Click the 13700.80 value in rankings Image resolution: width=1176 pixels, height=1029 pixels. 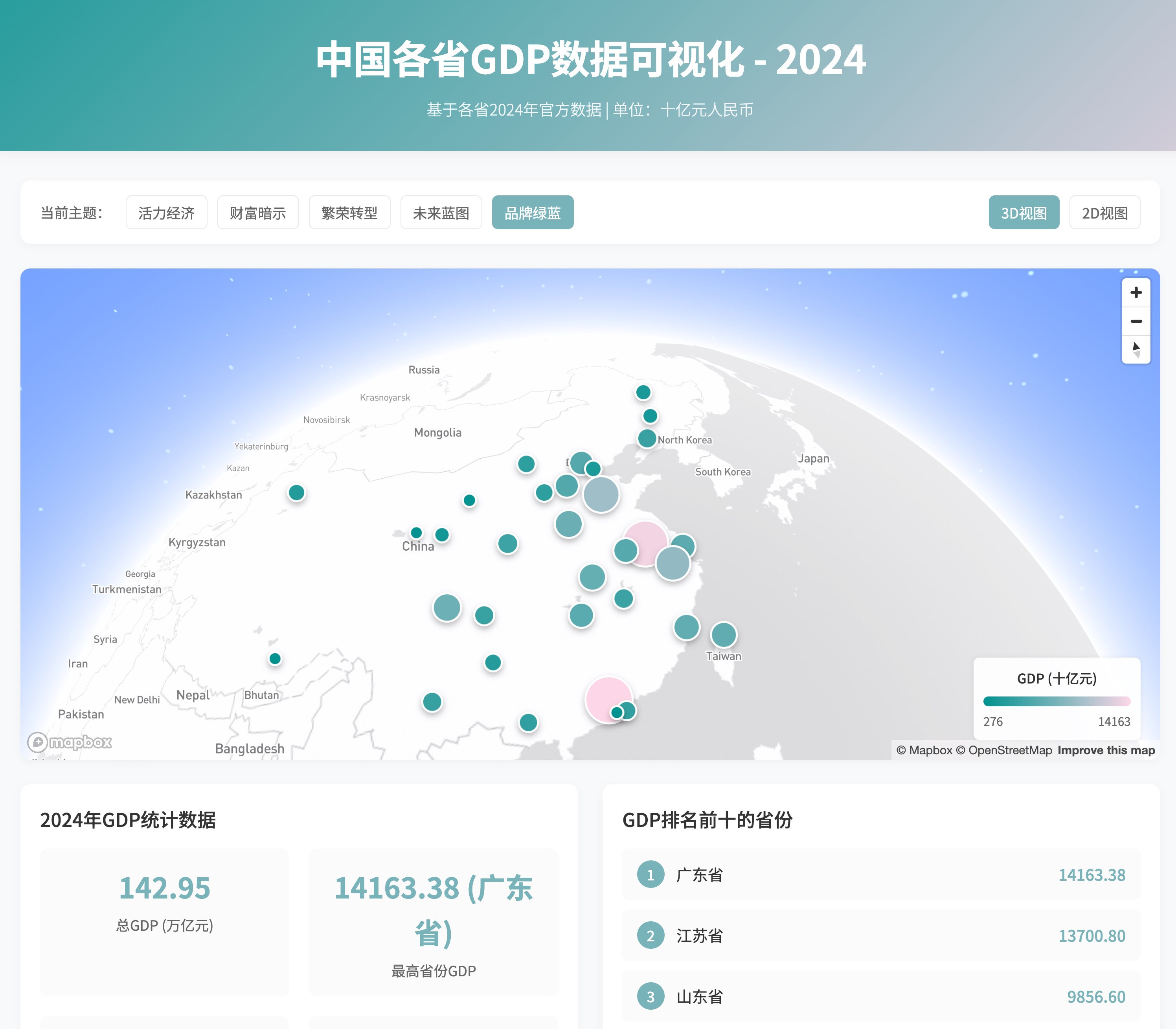(1091, 935)
